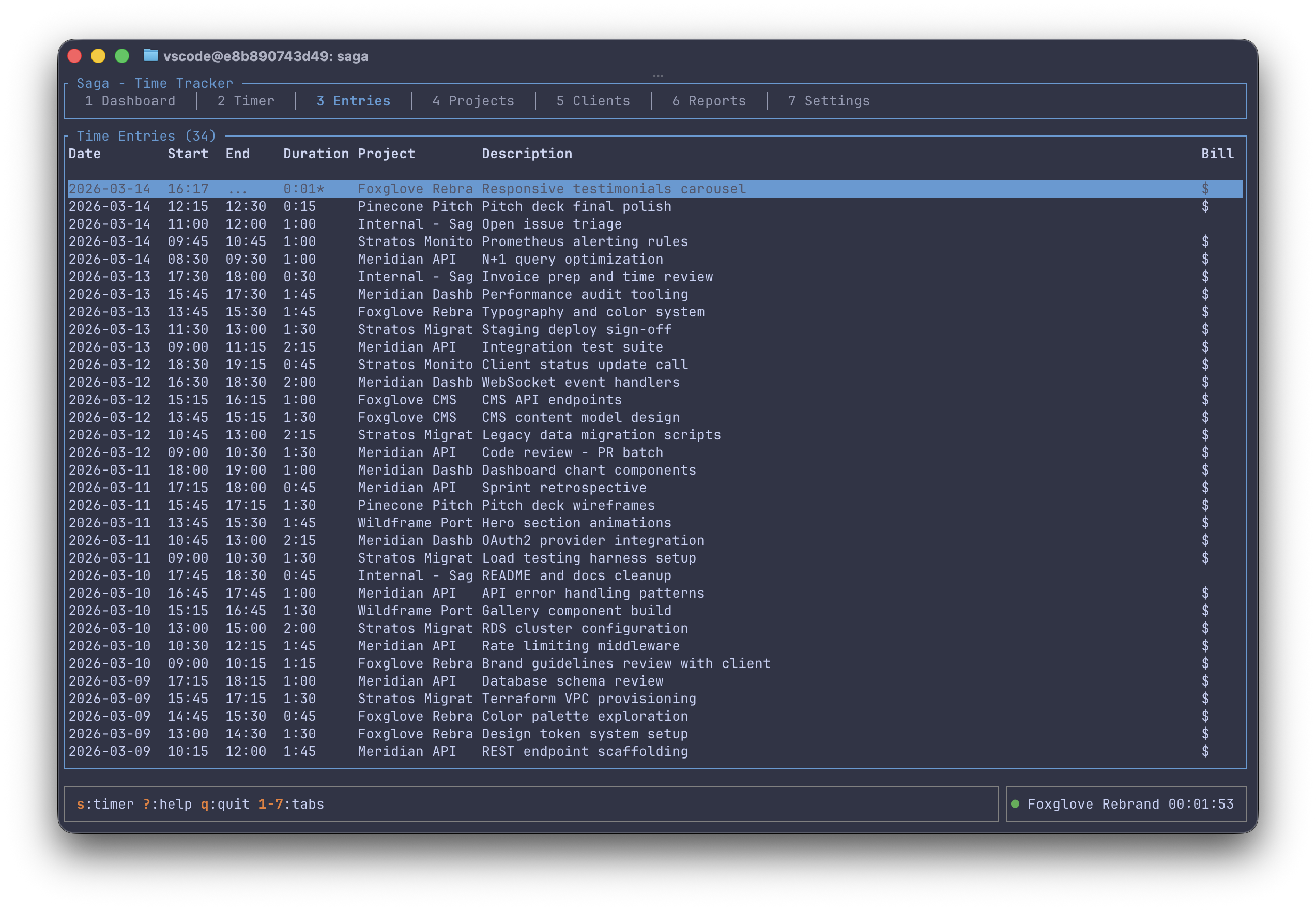Click the three-dot handle above the tab bar
The image size is (1316, 910).
657,76
